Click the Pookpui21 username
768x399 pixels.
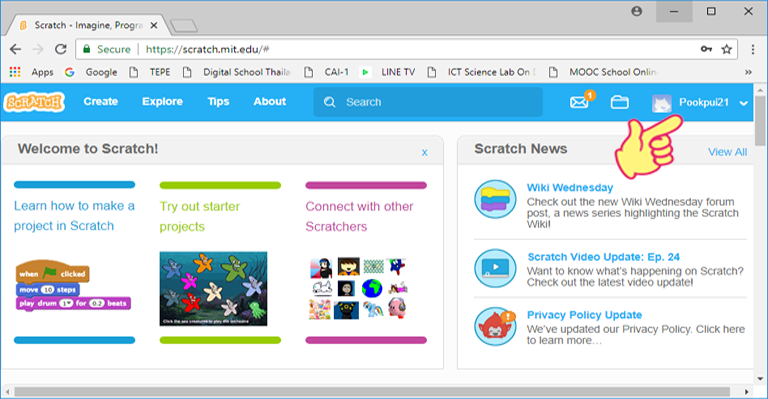704,102
